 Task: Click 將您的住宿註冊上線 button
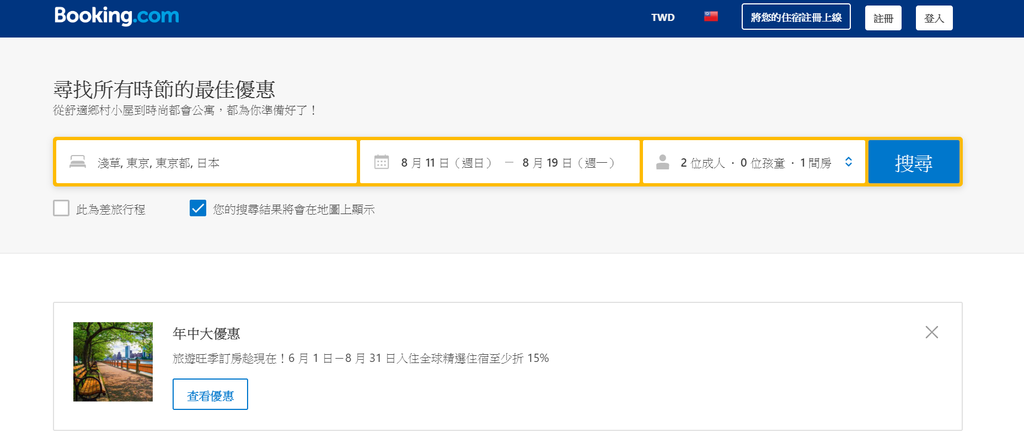[x=796, y=17]
